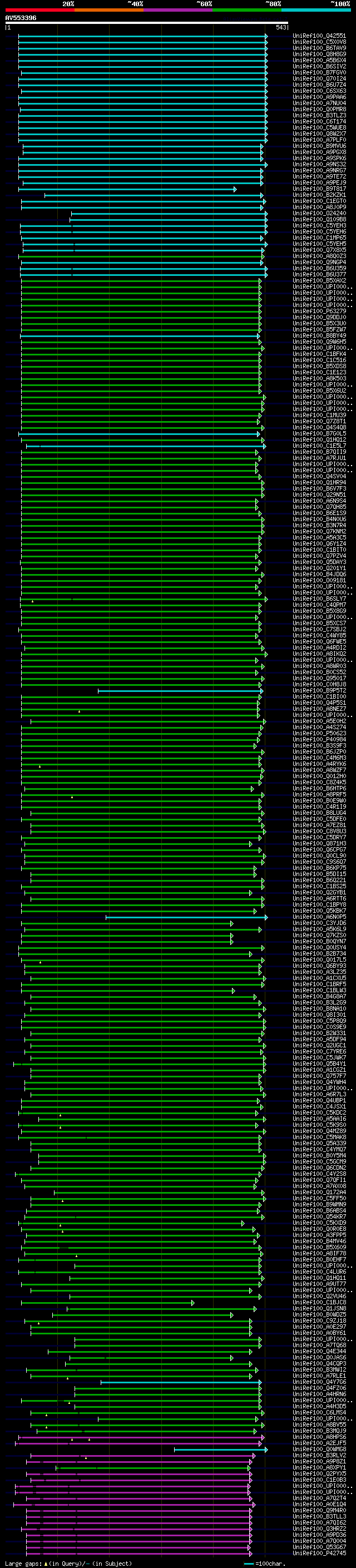356x1568 pixels.
Task: Select the UniRef100_B6SLY7 label
Action: click(319, 599)
